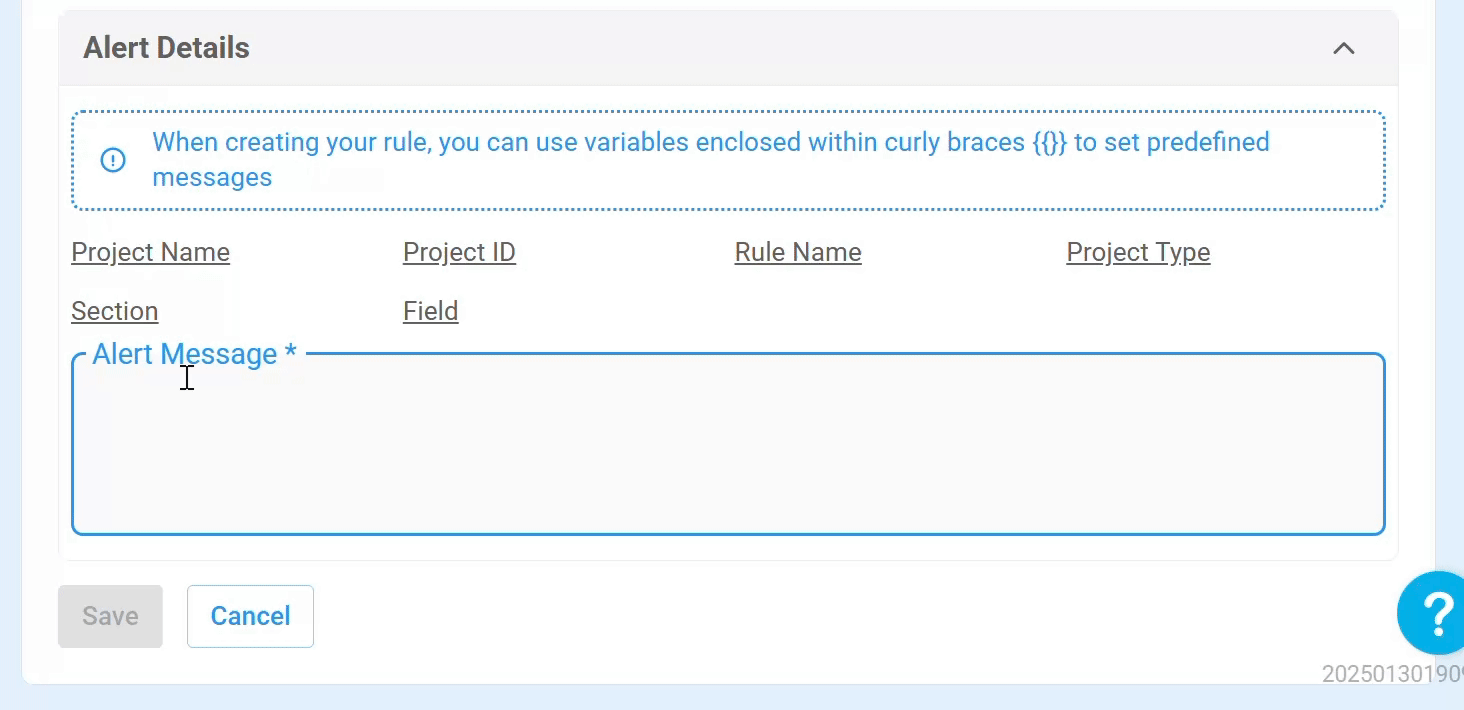
Task: Click the build version number text
Action: pos(1392,674)
